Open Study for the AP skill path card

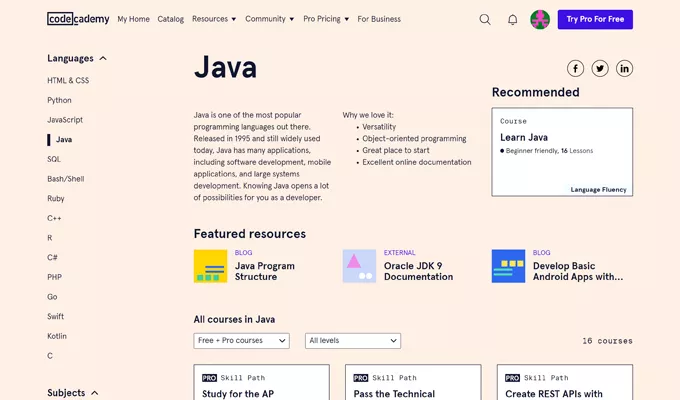point(262,382)
